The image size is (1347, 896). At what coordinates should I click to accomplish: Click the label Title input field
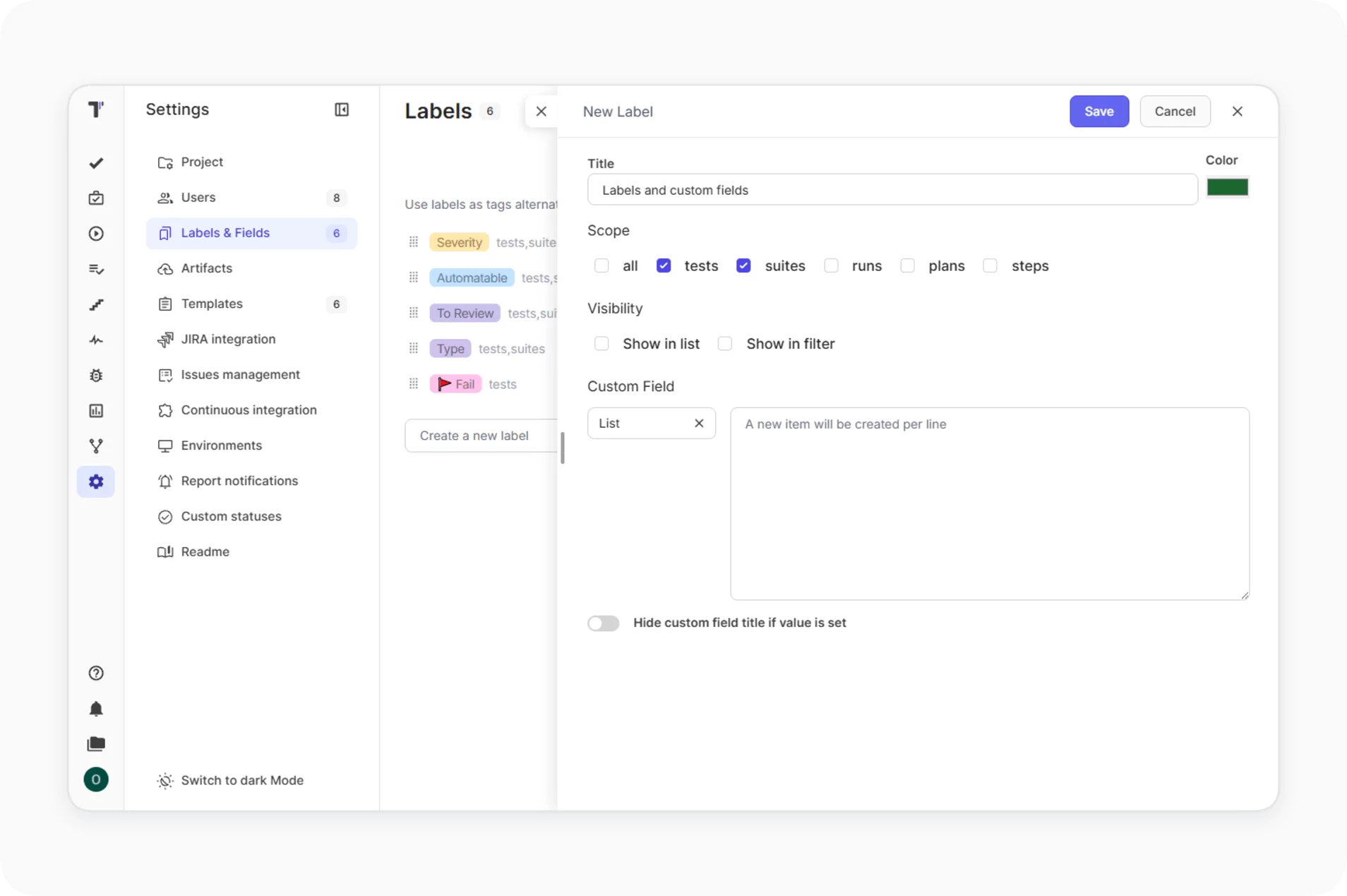click(x=892, y=190)
